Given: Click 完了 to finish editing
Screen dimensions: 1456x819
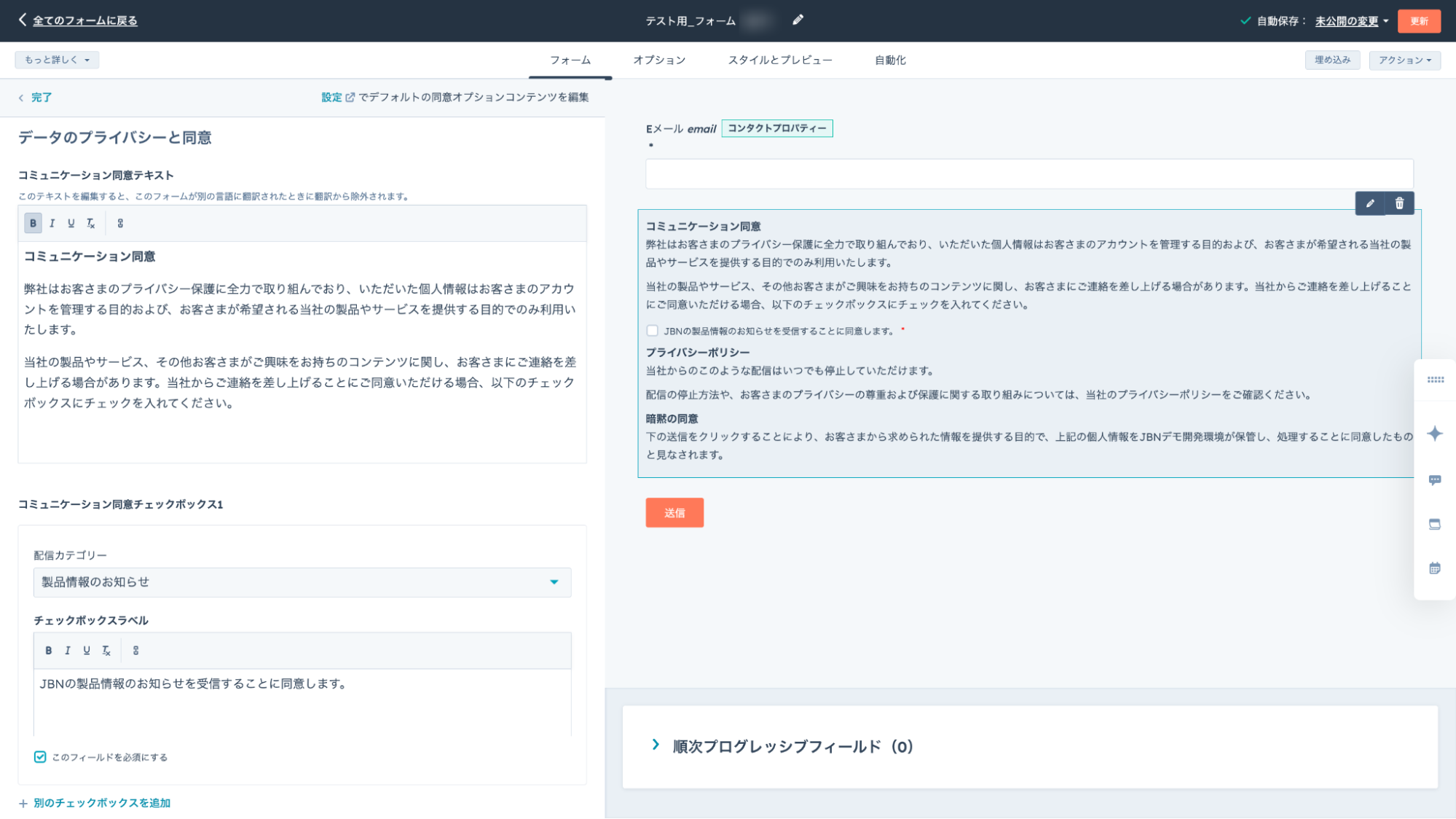Looking at the screenshot, I should point(41,97).
